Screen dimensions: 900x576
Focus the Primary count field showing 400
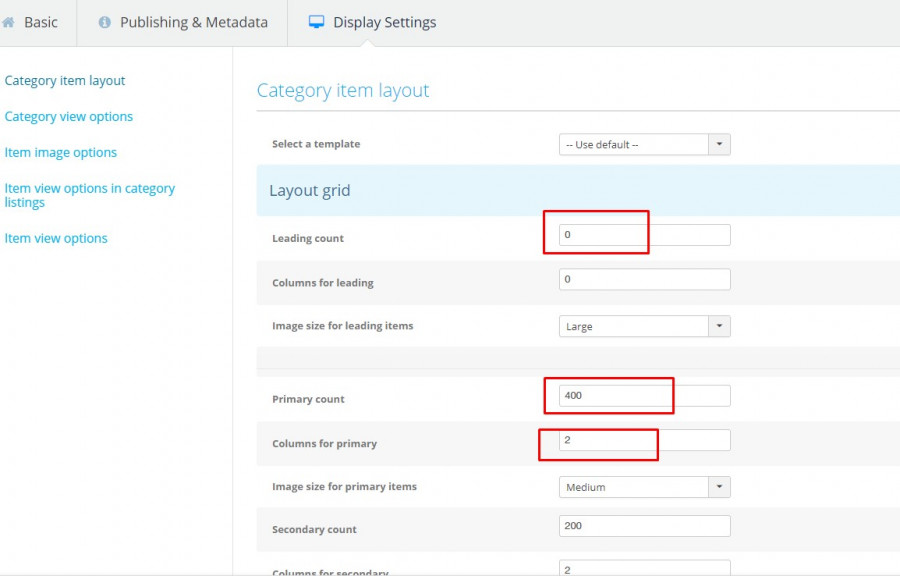point(645,396)
